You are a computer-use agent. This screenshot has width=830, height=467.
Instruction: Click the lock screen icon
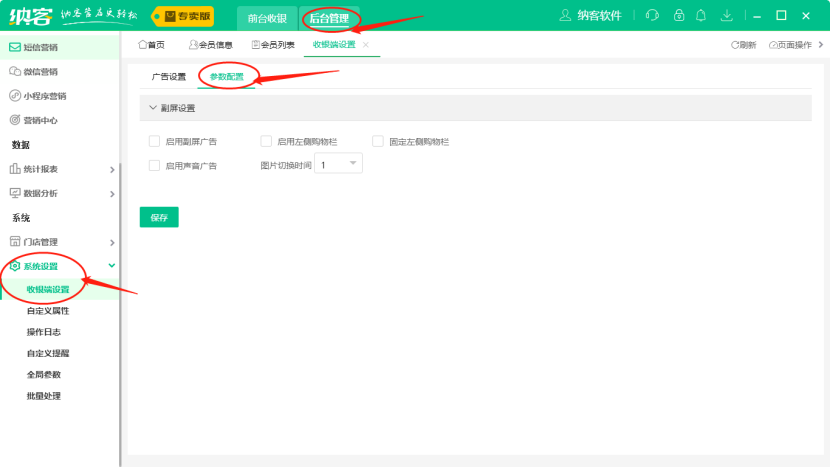(679, 15)
